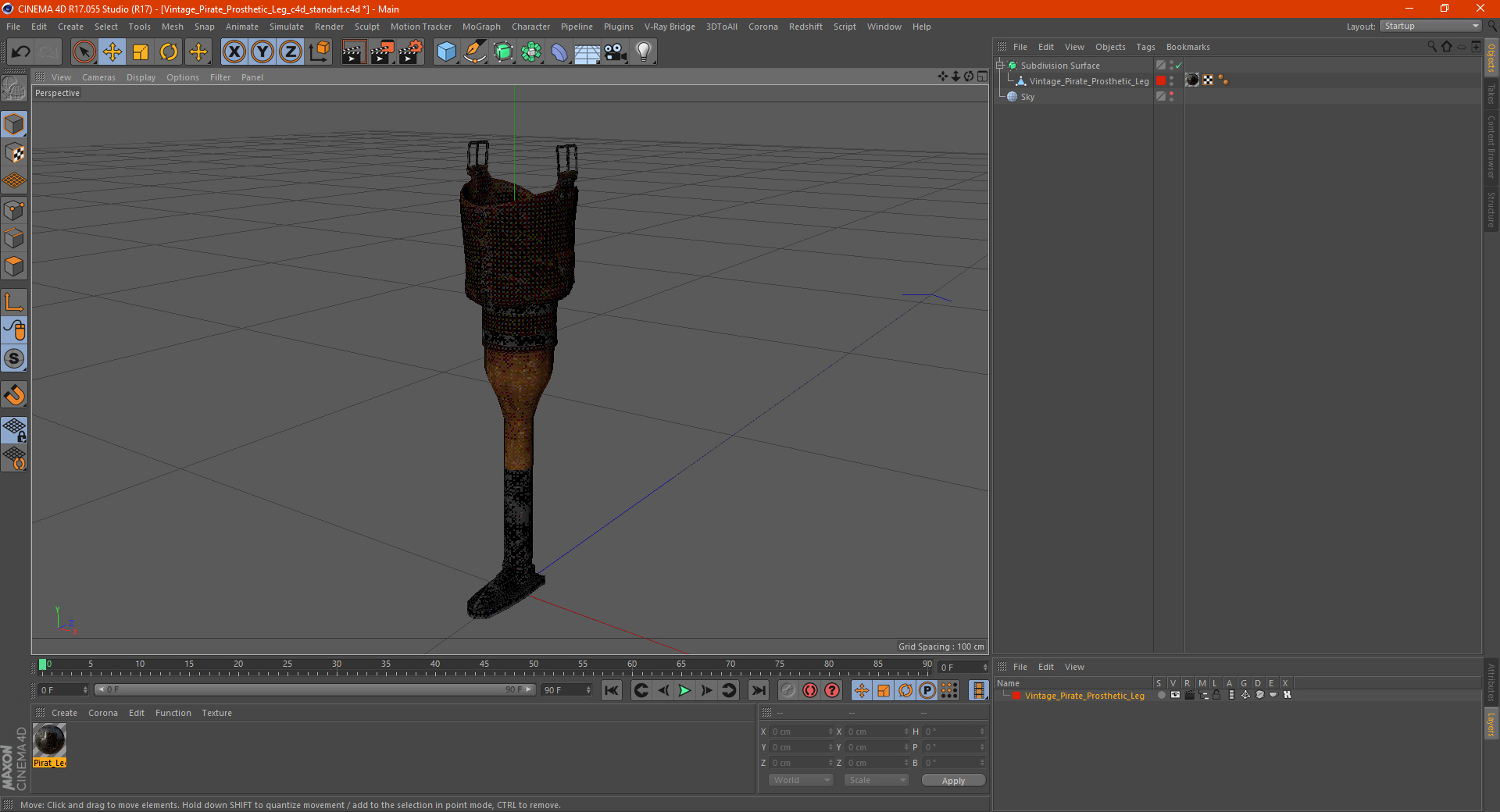
Task: Collapse the Subdivision Surface tree node
Action: pyautogui.click(x=999, y=66)
